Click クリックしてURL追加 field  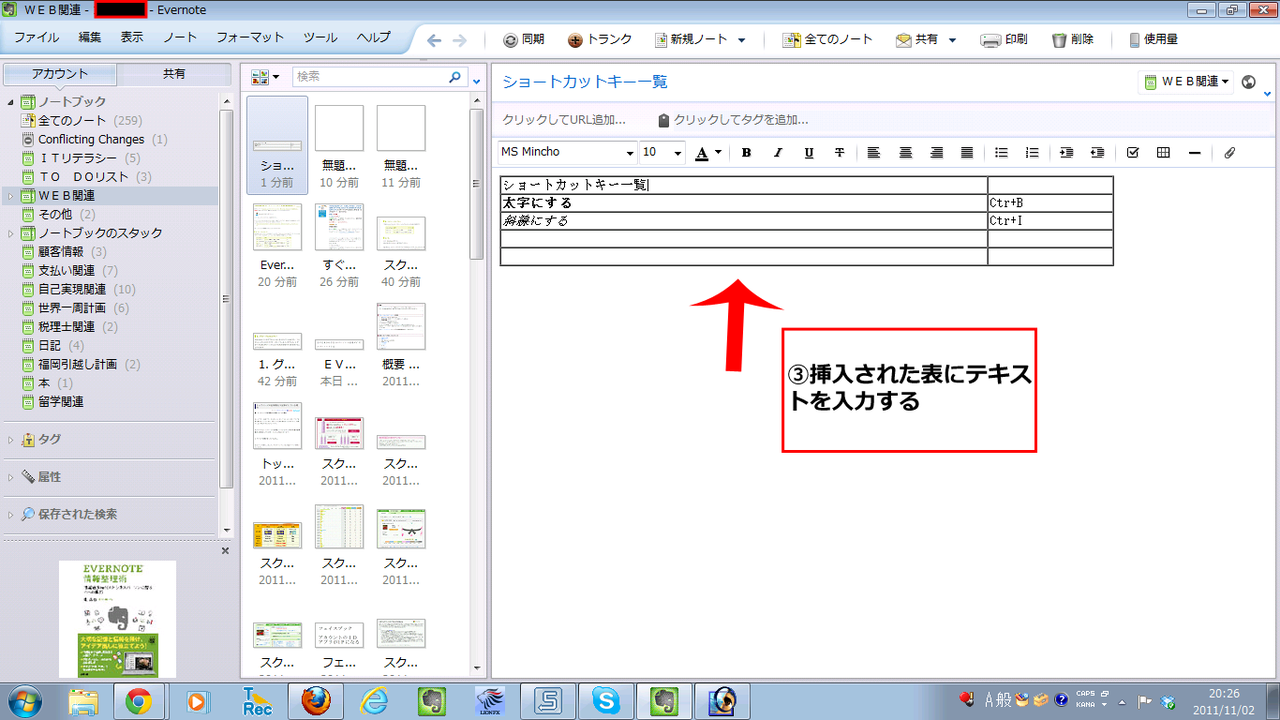point(564,120)
